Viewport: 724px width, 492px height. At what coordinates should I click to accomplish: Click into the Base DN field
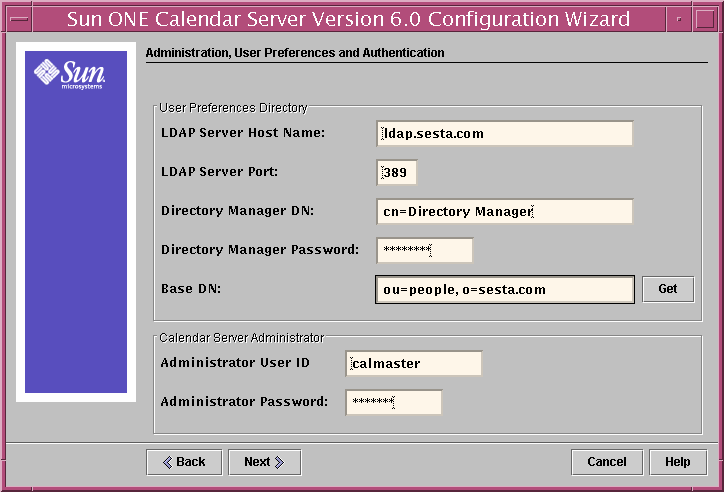coord(505,289)
